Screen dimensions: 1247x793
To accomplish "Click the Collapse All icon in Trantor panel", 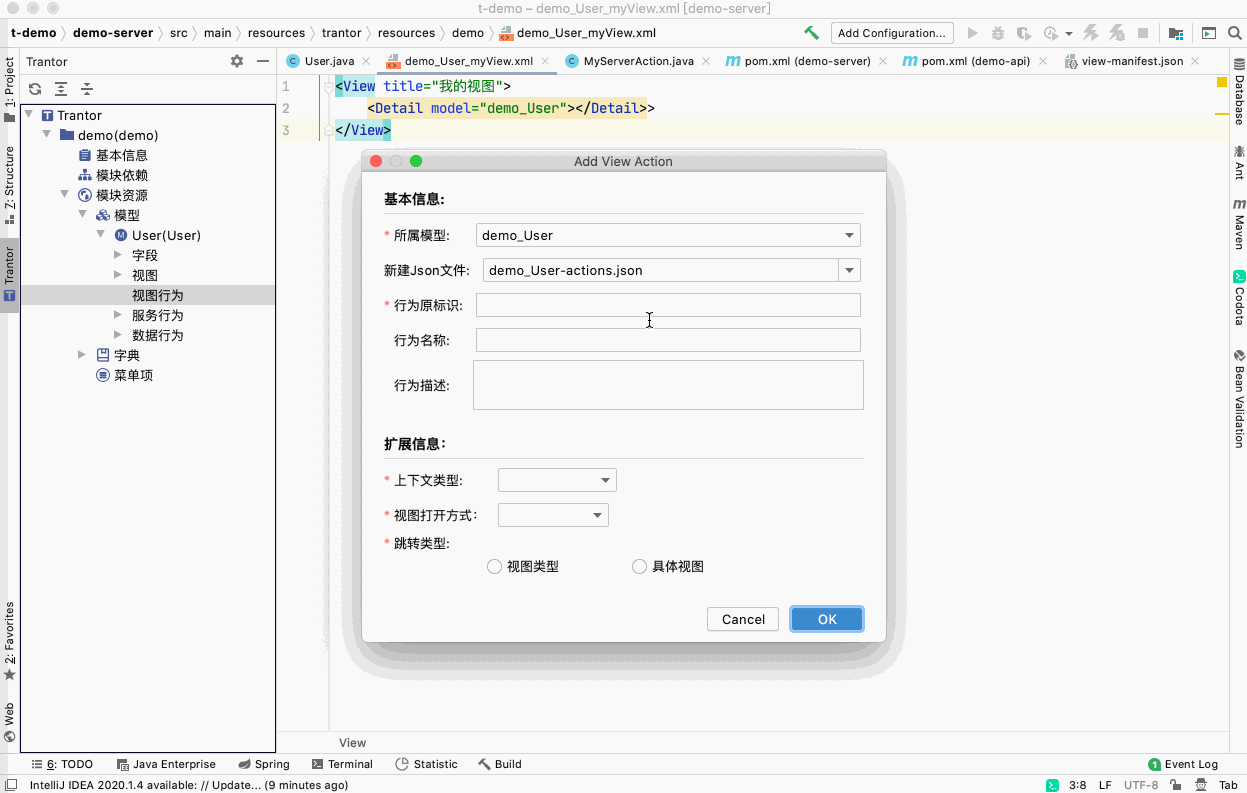I will pos(87,89).
